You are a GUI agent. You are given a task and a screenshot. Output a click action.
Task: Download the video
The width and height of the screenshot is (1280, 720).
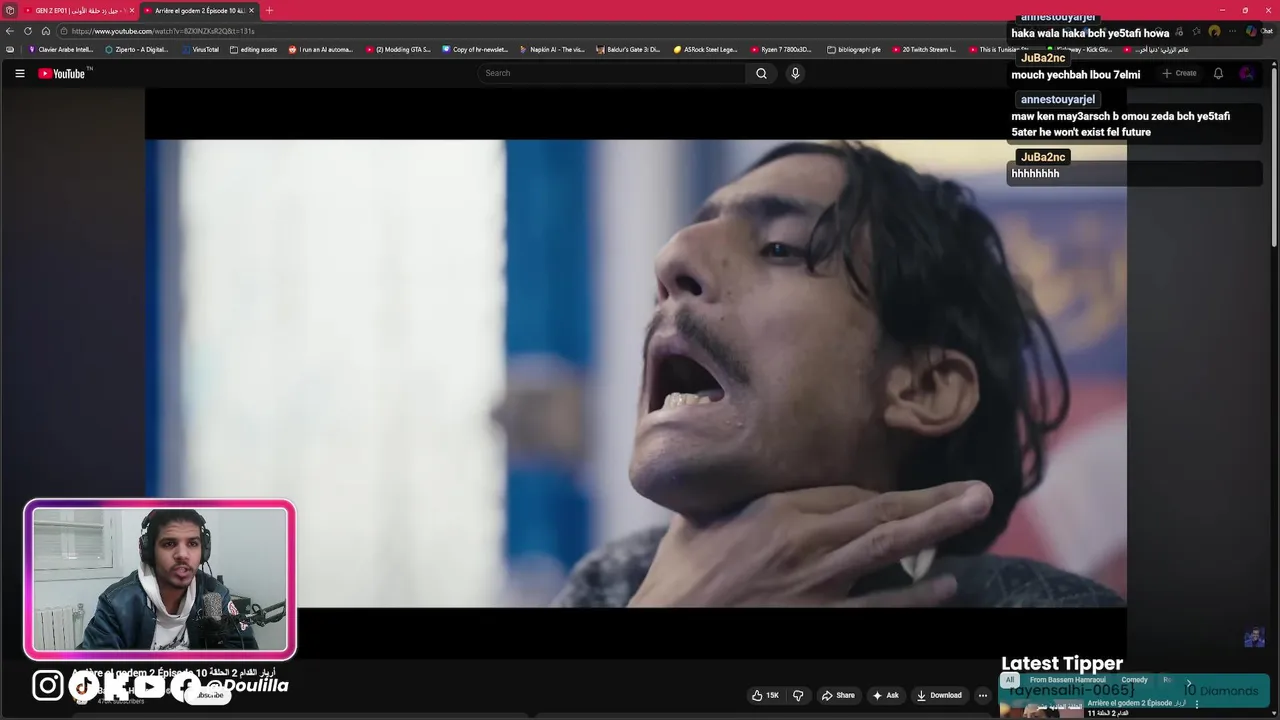(939, 695)
